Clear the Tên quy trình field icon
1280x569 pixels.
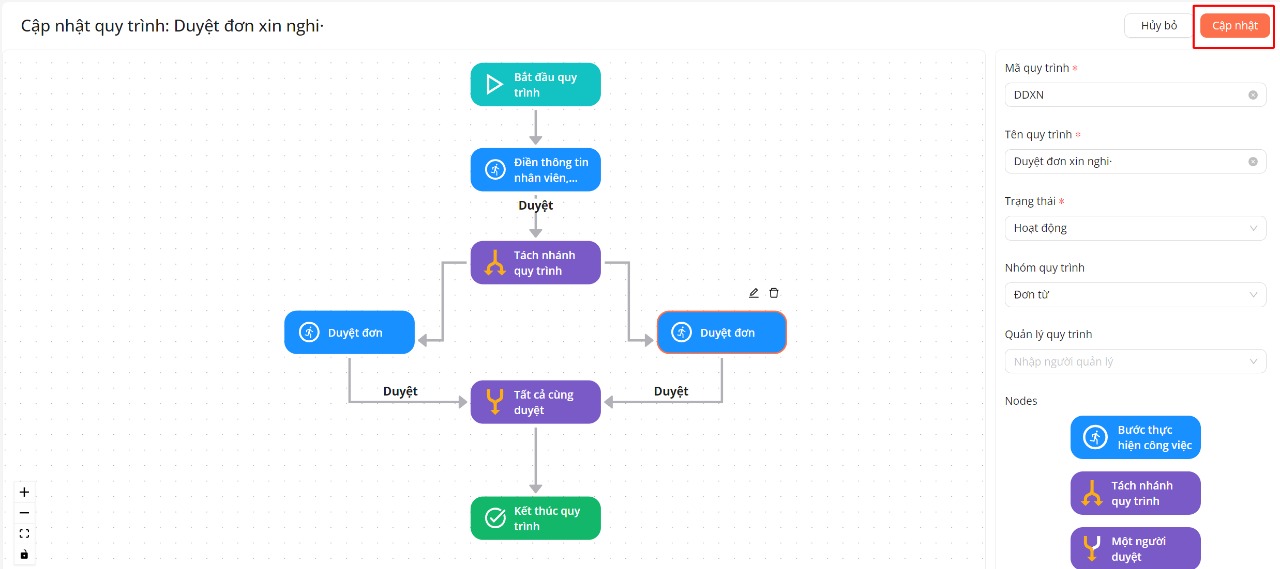click(x=1252, y=161)
